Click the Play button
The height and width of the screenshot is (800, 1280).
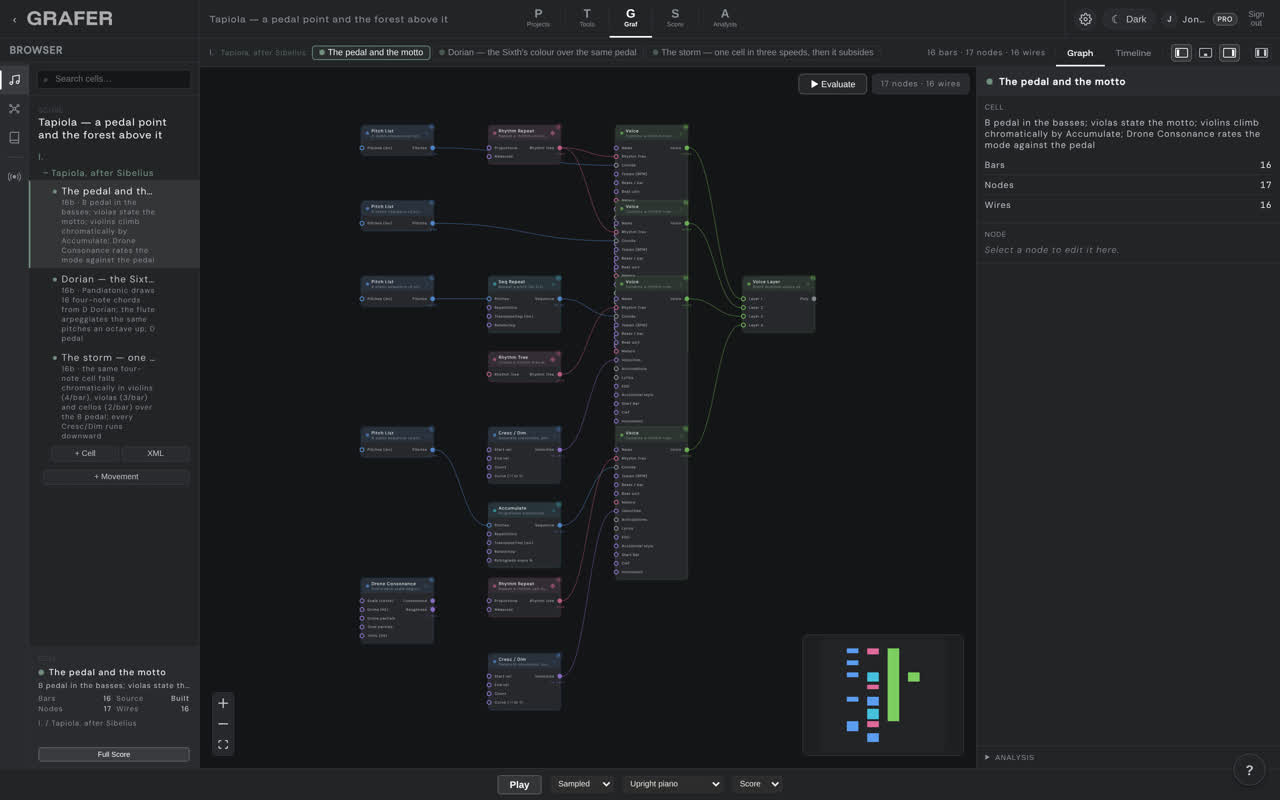coord(519,784)
